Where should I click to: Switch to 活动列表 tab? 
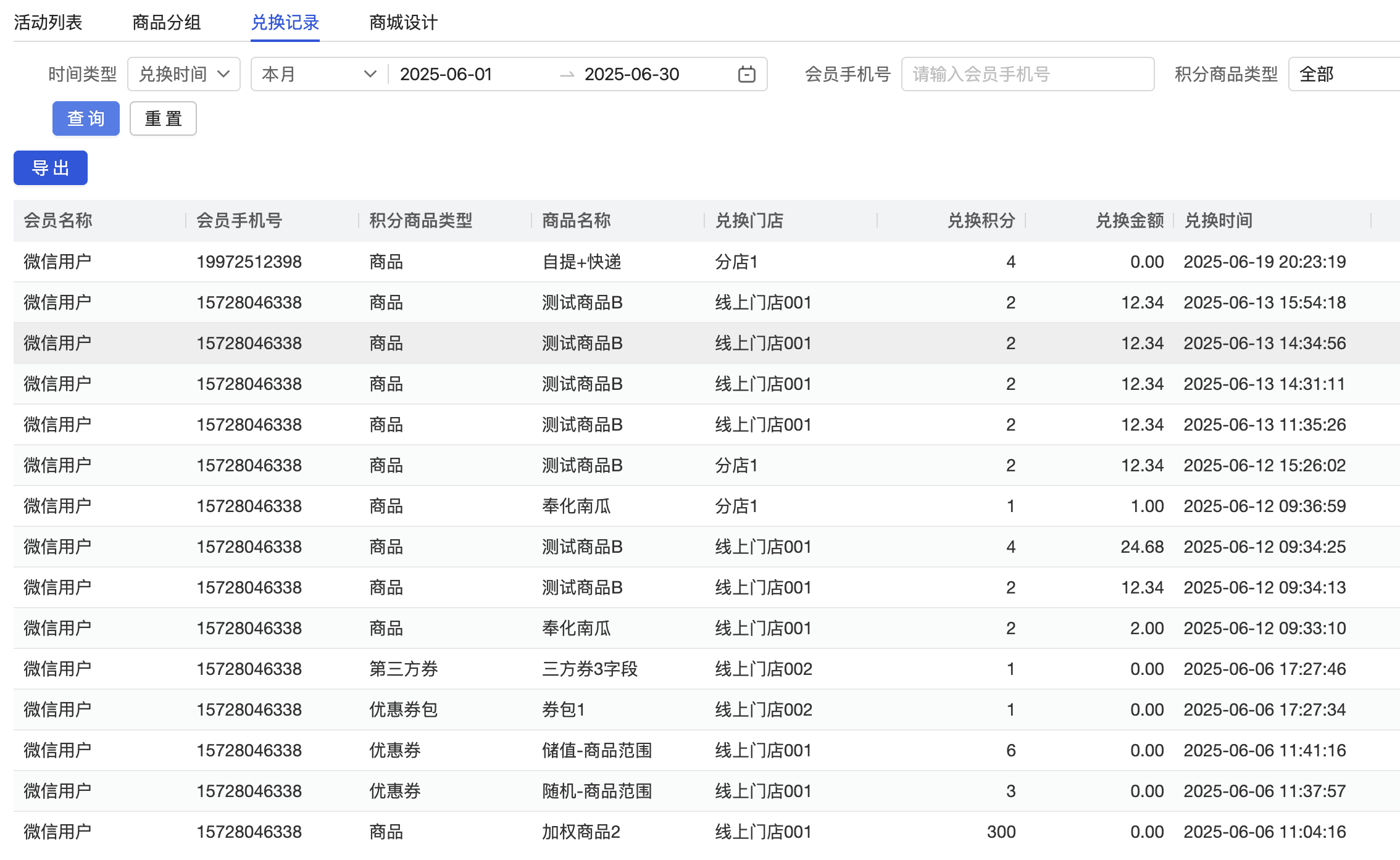[x=48, y=23]
